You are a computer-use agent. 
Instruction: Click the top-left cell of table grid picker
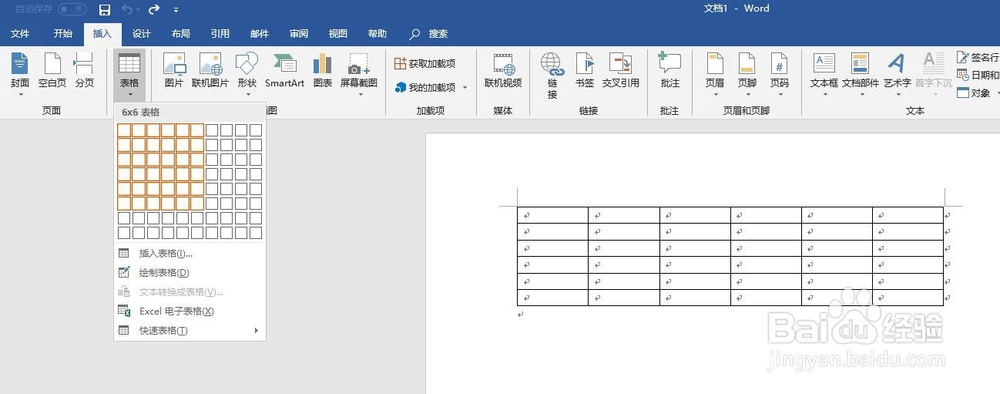tap(124, 130)
